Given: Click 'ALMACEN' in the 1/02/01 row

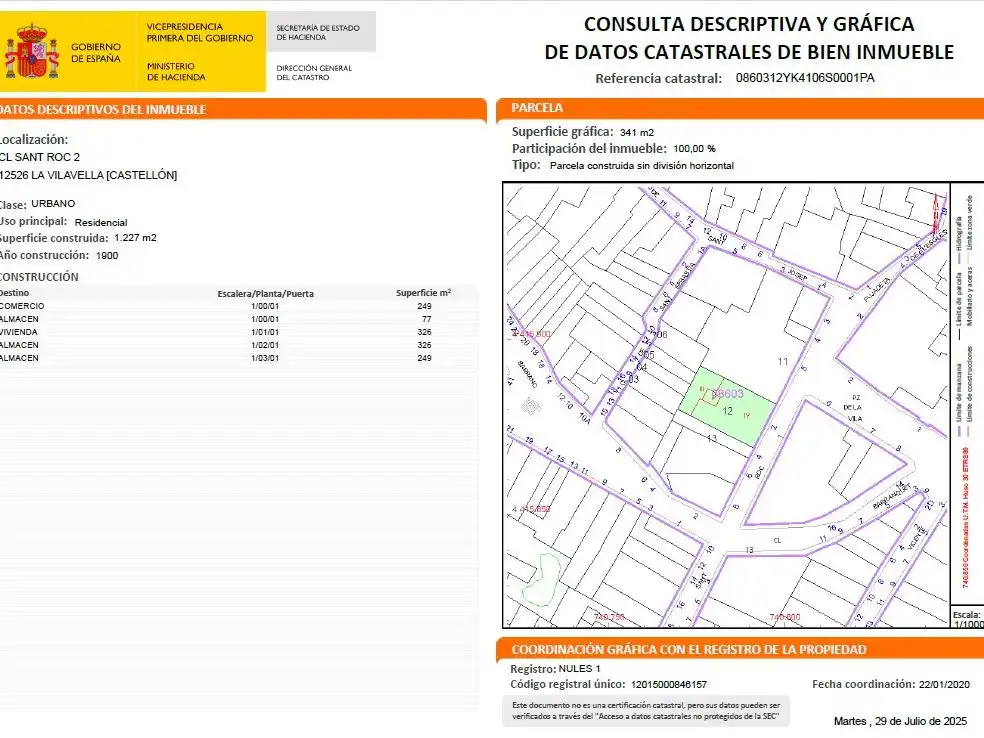Looking at the screenshot, I should click(x=19, y=345).
